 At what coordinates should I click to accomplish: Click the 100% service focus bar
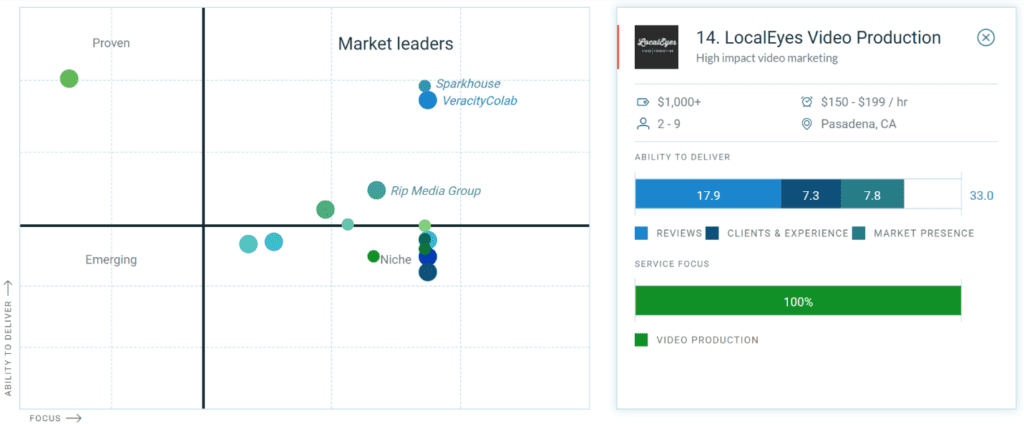pos(798,302)
